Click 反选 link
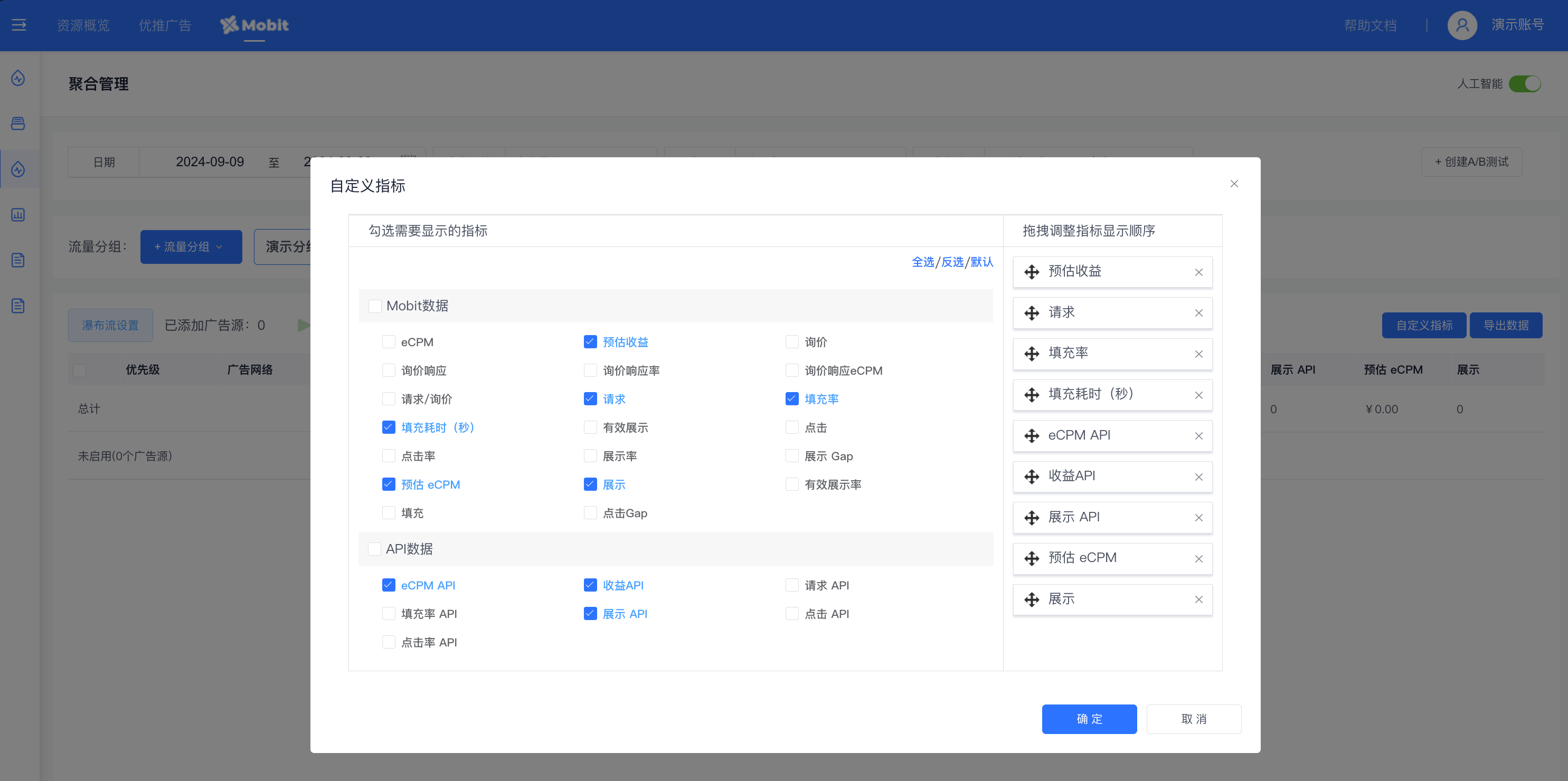The image size is (1568, 781). [x=952, y=262]
